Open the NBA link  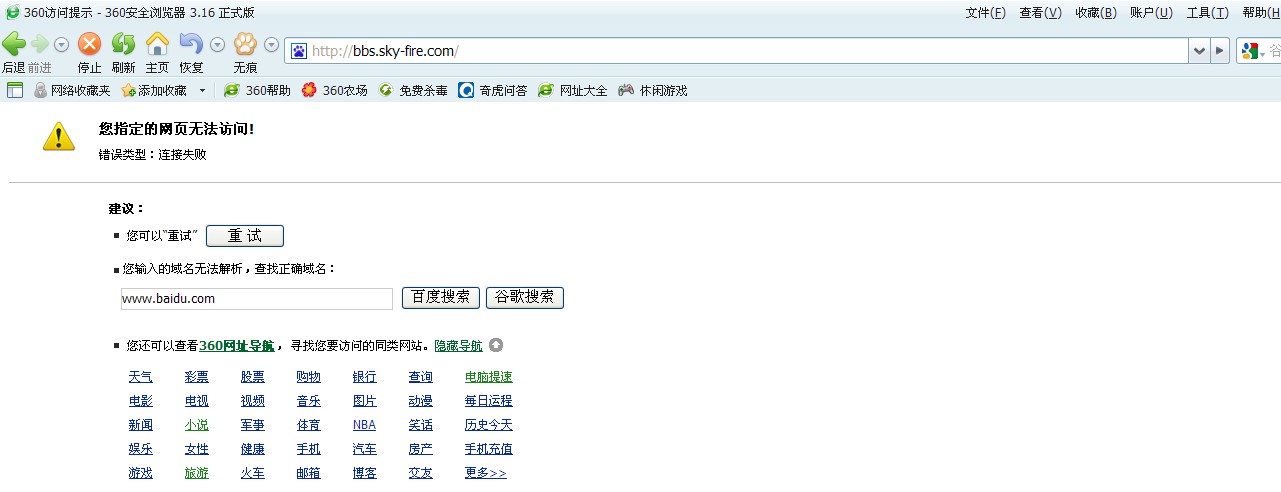(x=365, y=425)
